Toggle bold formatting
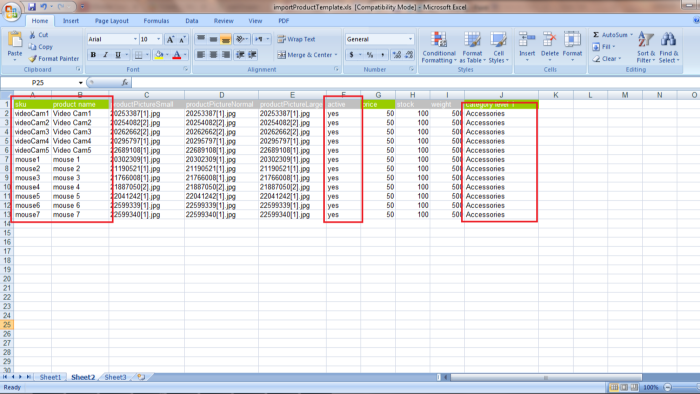Image resolution: width=700 pixels, height=394 pixels. [x=93, y=55]
